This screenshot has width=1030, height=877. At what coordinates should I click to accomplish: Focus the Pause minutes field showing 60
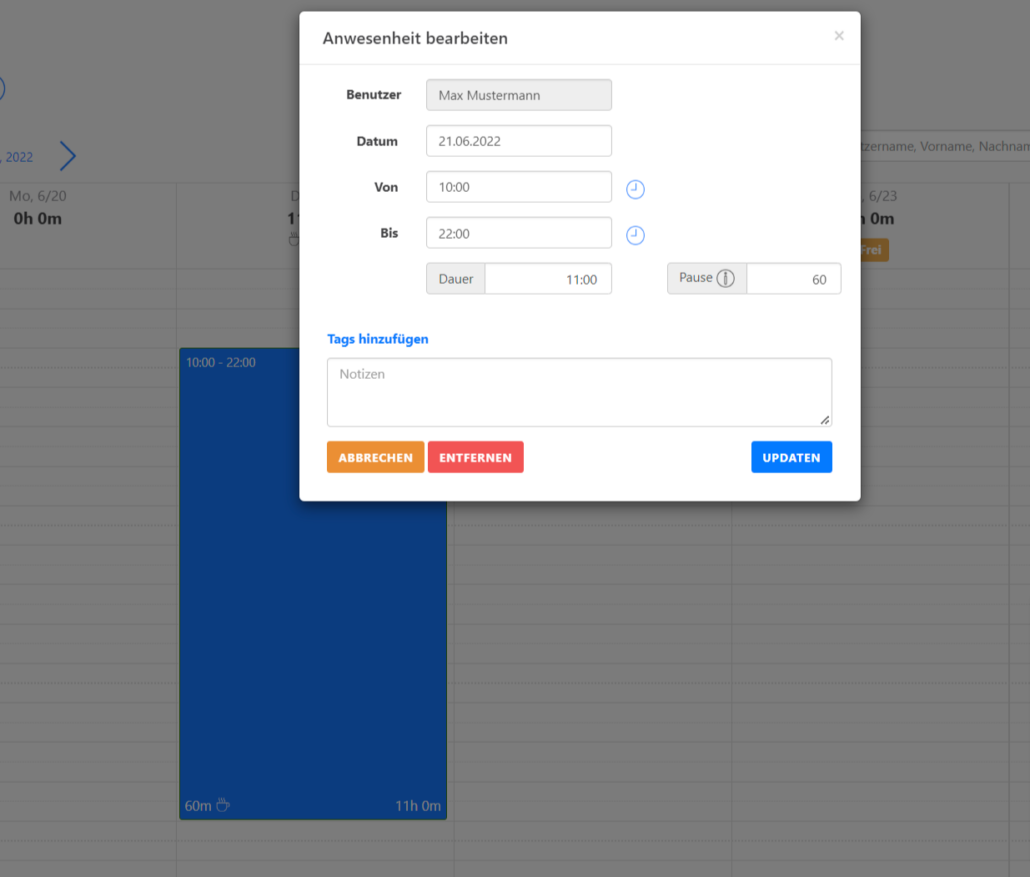[793, 279]
